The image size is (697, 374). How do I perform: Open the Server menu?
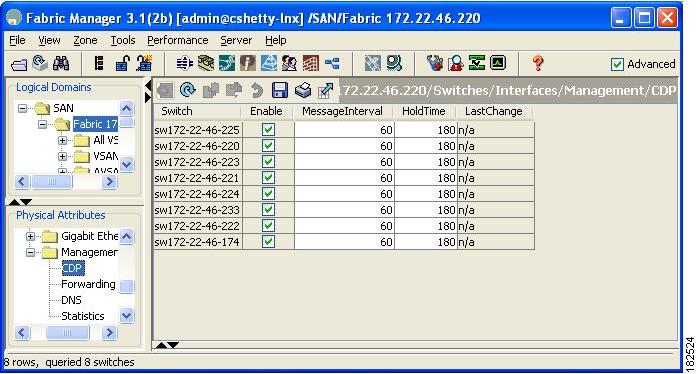pos(236,40)
